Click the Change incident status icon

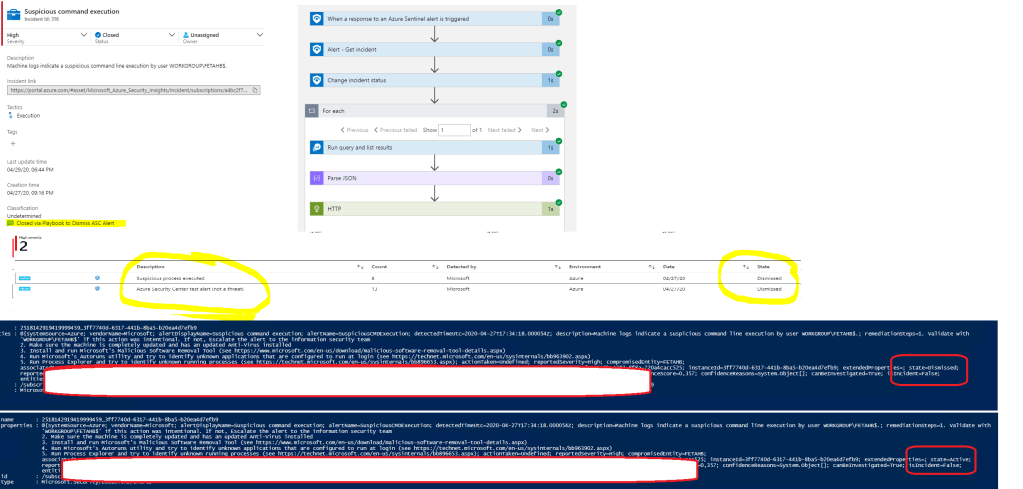coord(315,80)
